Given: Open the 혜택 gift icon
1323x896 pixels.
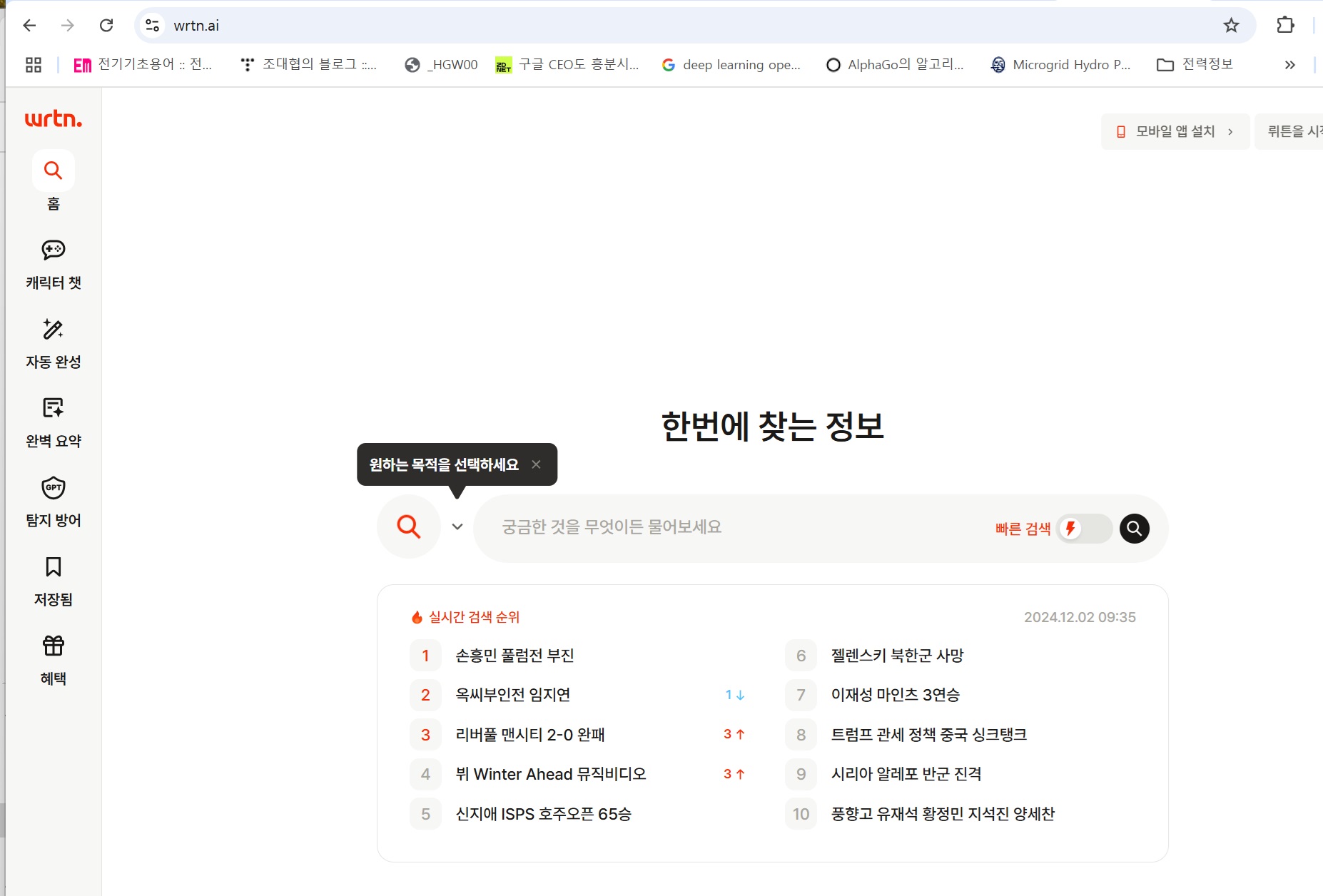Looking at the screenshot, I should click(x=54, y=646).
